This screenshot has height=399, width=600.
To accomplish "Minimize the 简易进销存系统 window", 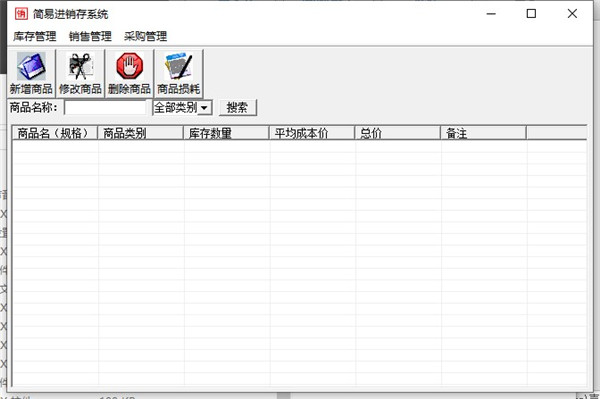I will tap(491, 14).
